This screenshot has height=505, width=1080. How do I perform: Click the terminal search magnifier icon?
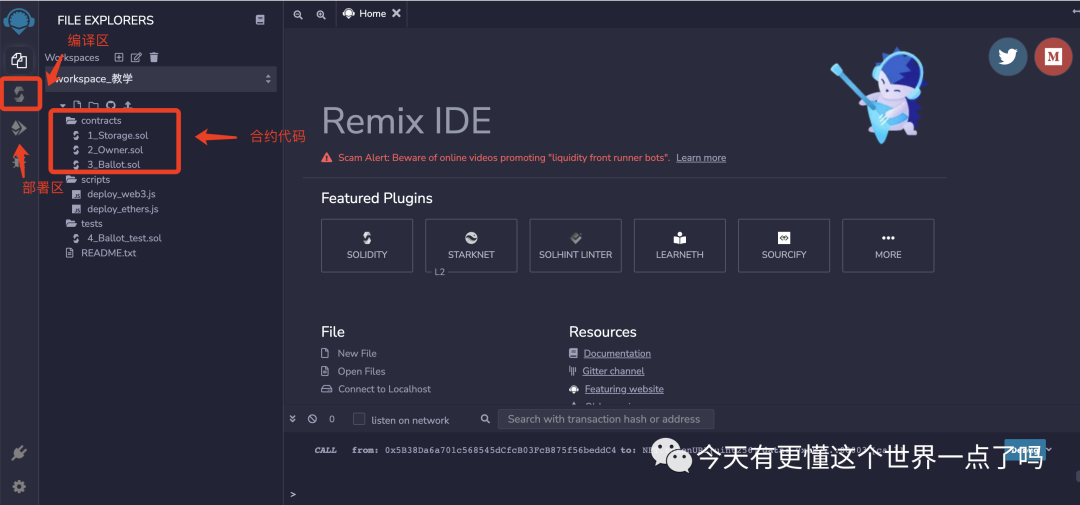click(x=485, y=419)
